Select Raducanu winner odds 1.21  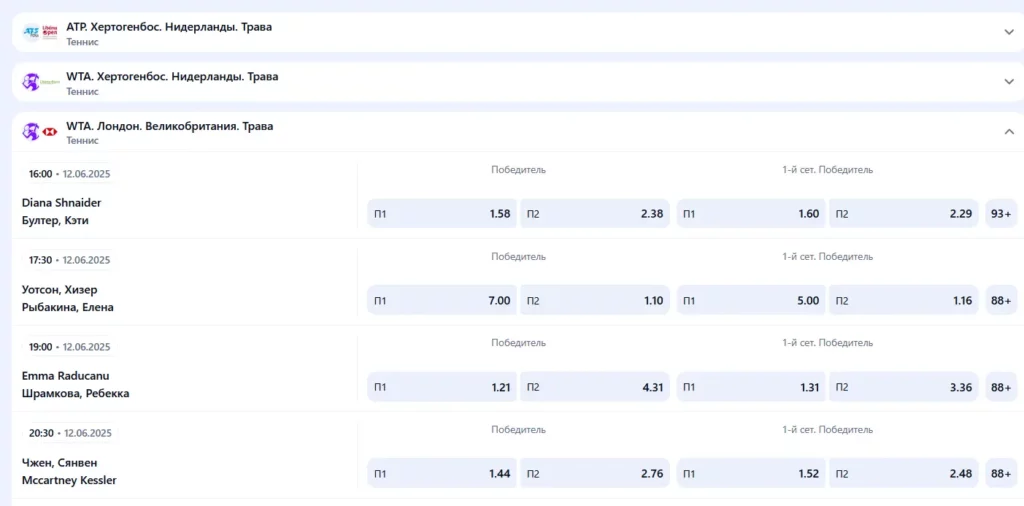coord(441,387)
